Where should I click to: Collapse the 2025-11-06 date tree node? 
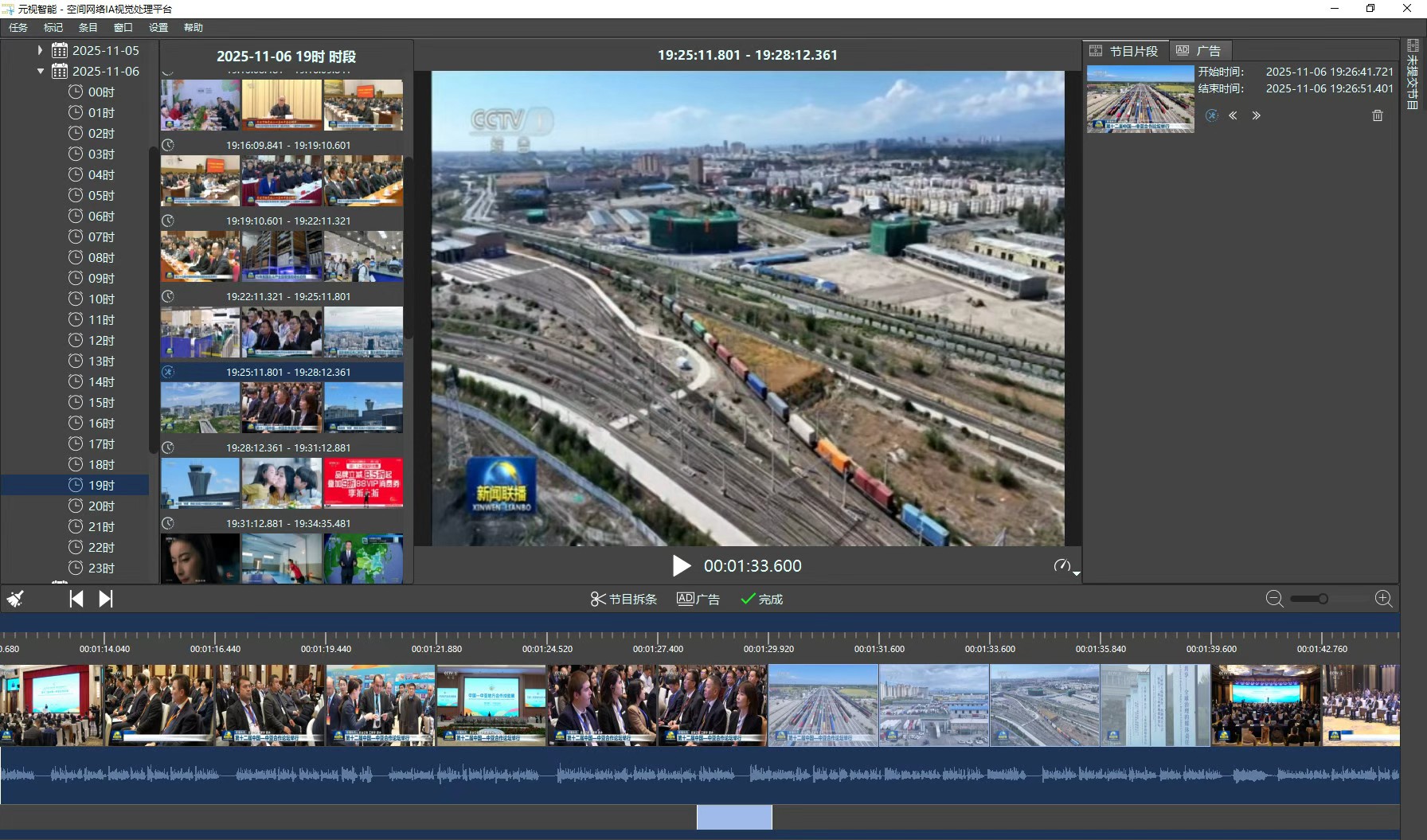tap(41, 71)
